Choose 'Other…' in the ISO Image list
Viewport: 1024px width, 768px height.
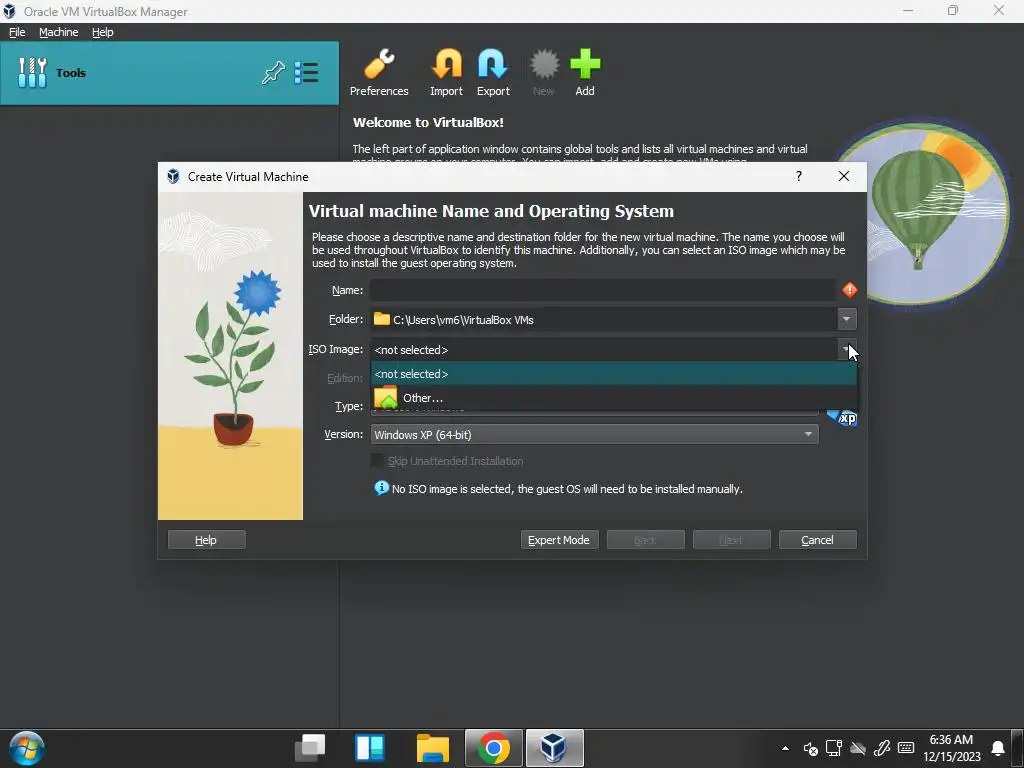[x=614, y=398]
